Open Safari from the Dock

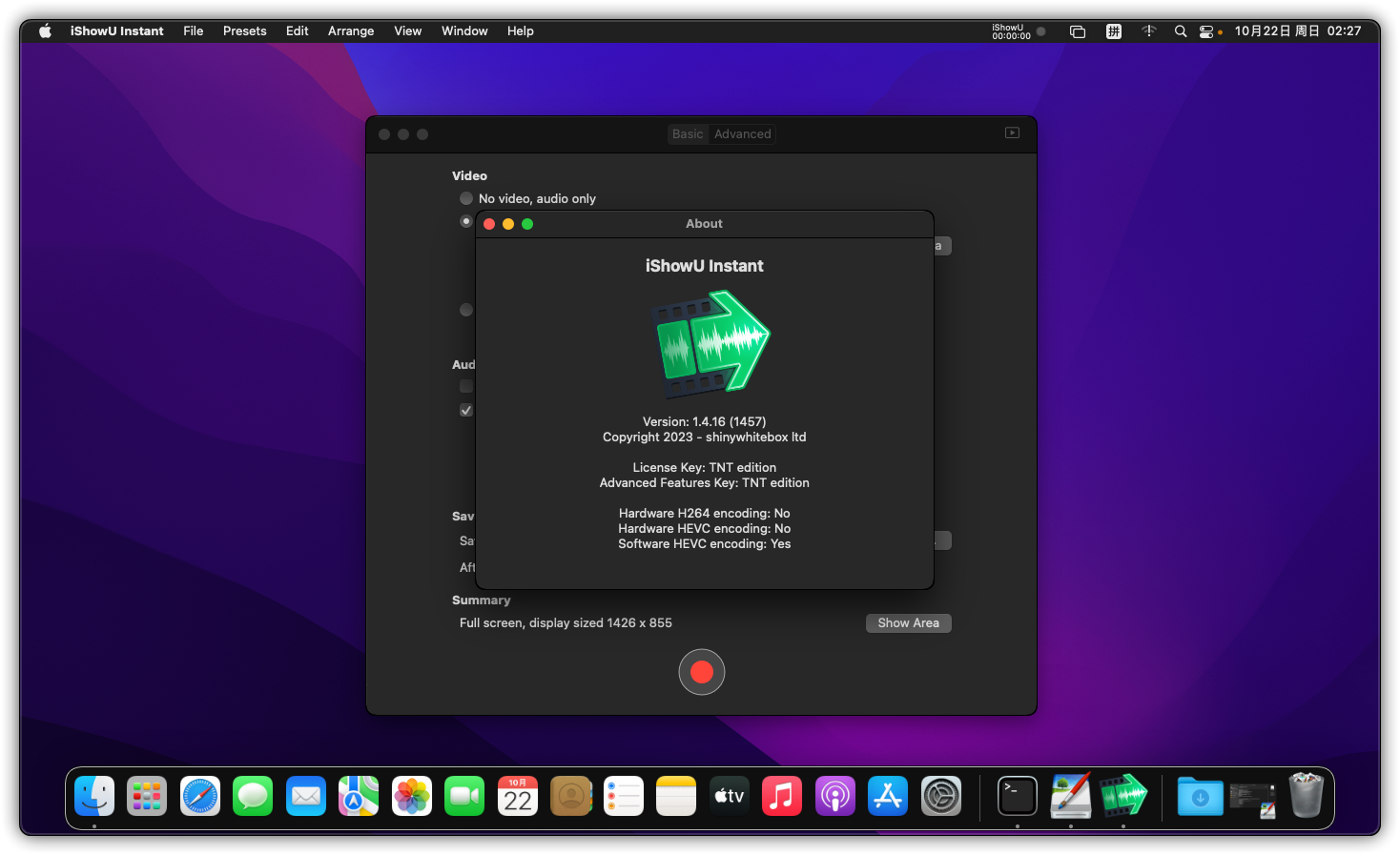click(x=200, y=796)
